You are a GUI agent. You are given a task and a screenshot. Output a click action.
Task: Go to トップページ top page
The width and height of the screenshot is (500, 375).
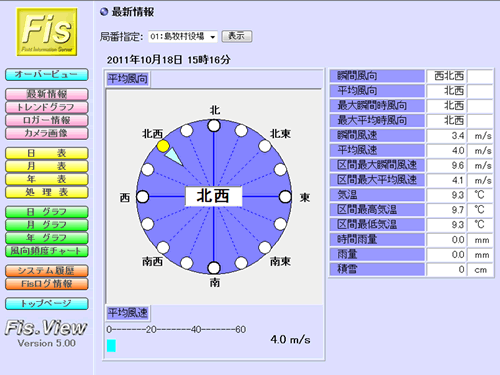(47, 303)
